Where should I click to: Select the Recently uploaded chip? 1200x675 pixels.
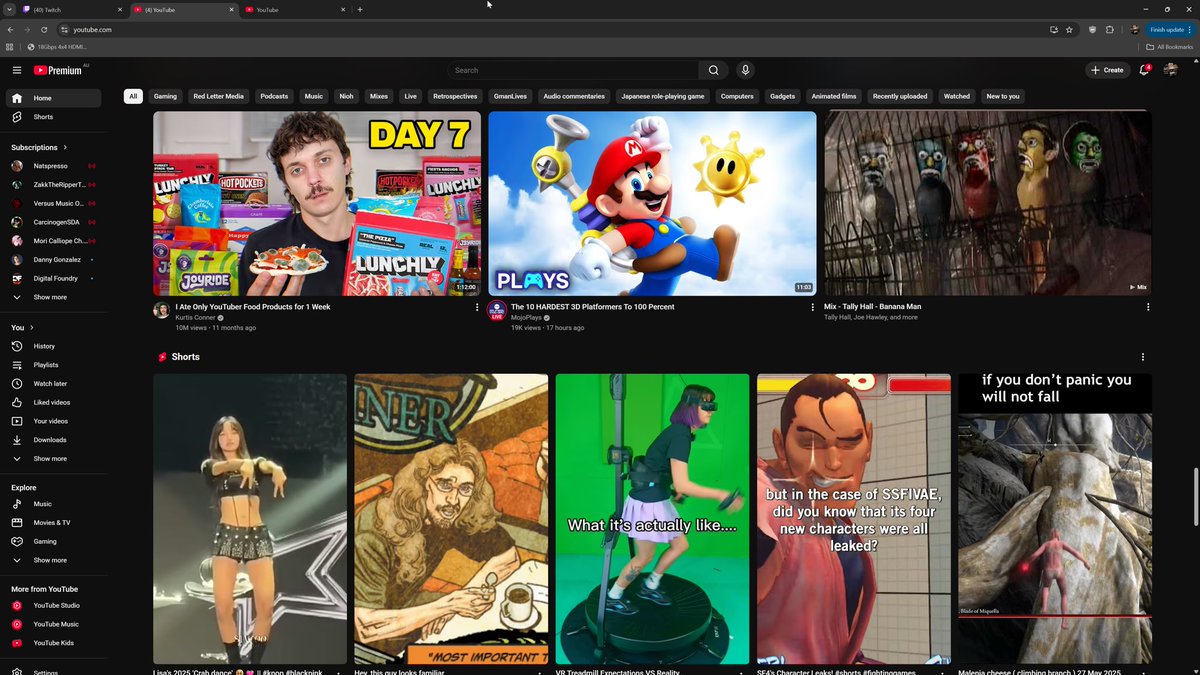pyautogui.click(x=900, y=96)
